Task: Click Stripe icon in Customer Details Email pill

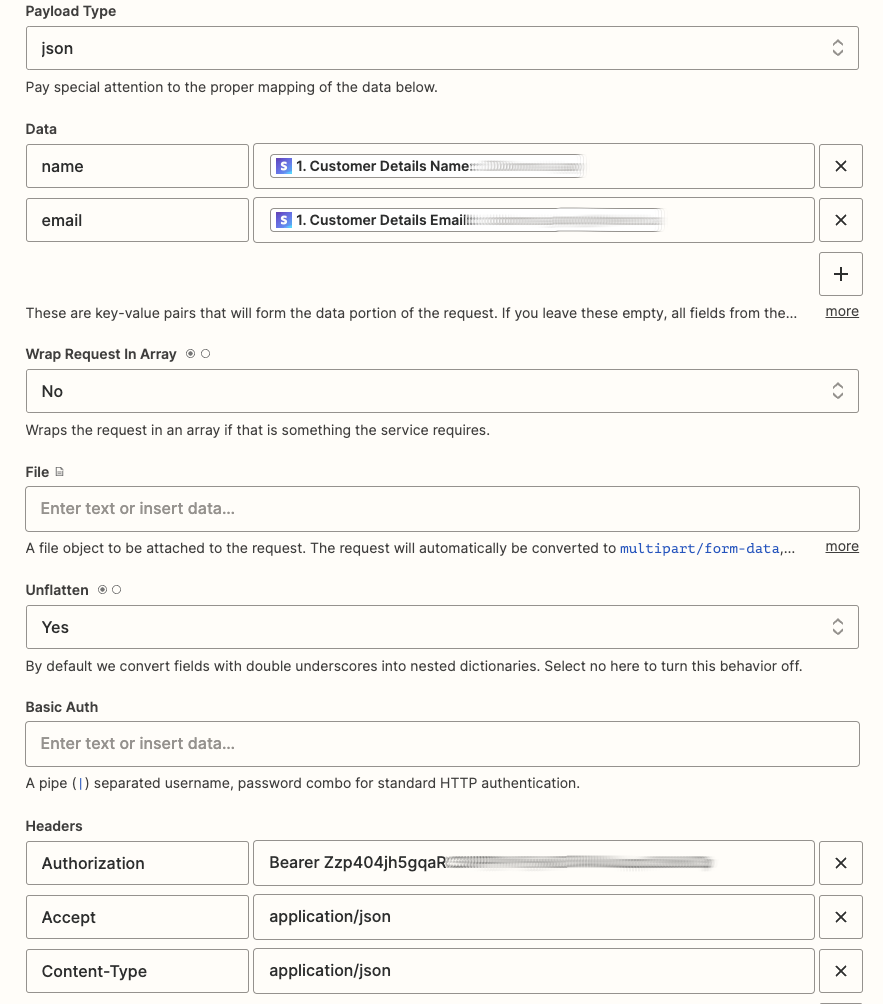Action: click(x=284, y=220)
